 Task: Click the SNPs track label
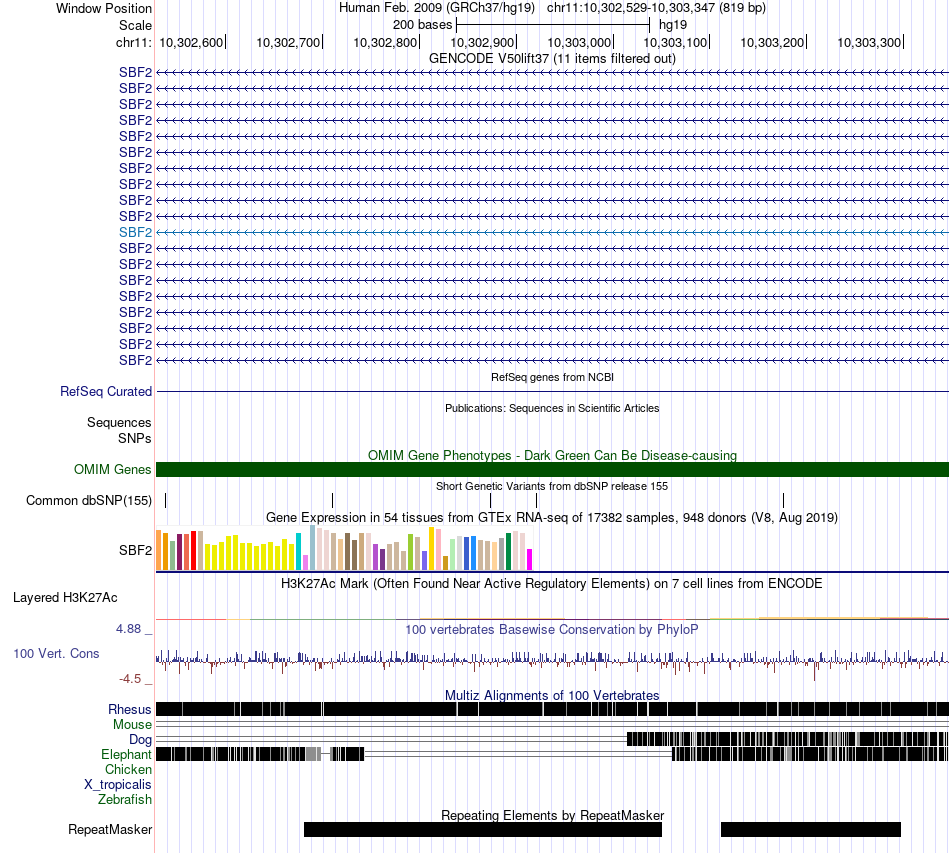(135, 438)
